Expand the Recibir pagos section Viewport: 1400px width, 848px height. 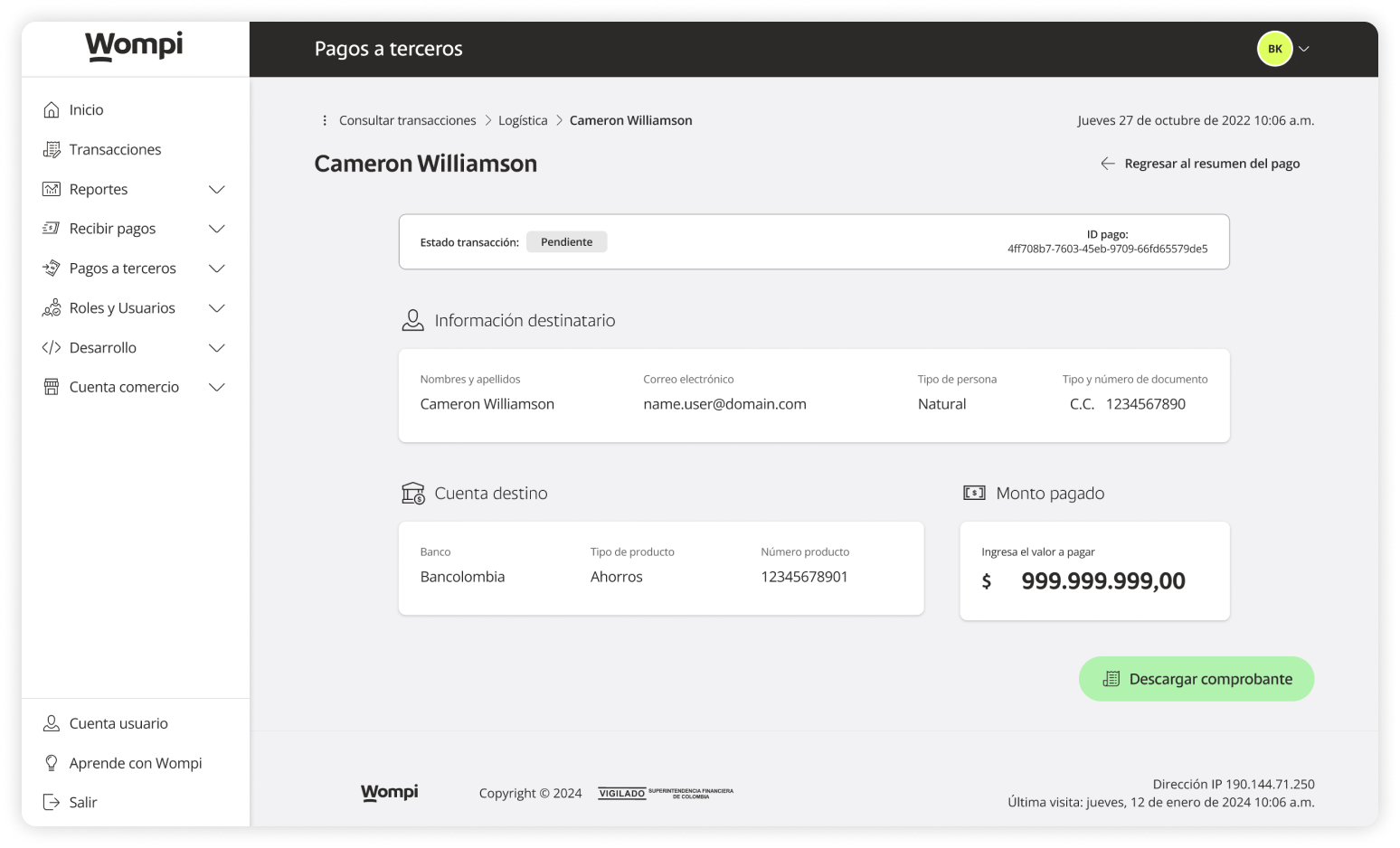click(217, 229)
